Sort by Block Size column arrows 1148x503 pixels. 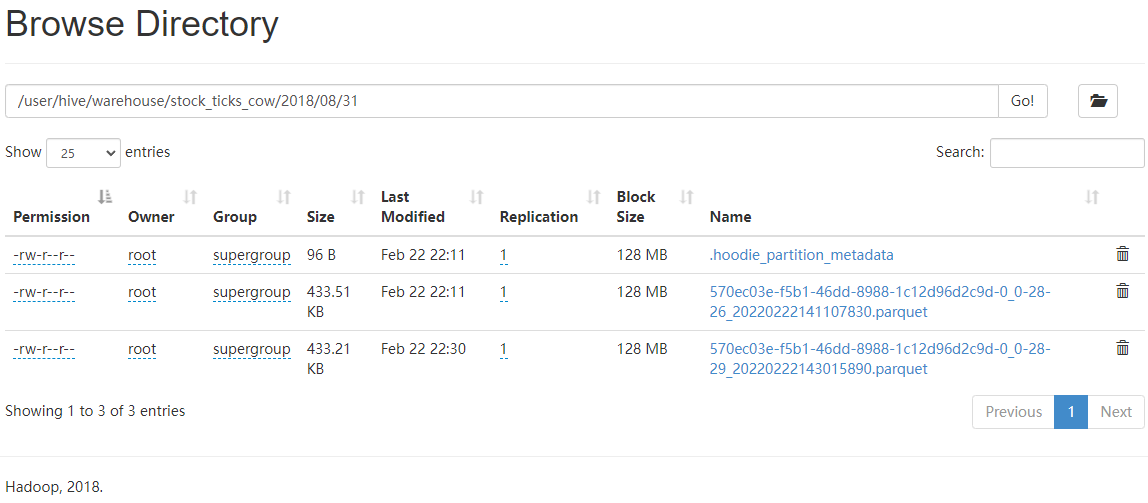687,196
